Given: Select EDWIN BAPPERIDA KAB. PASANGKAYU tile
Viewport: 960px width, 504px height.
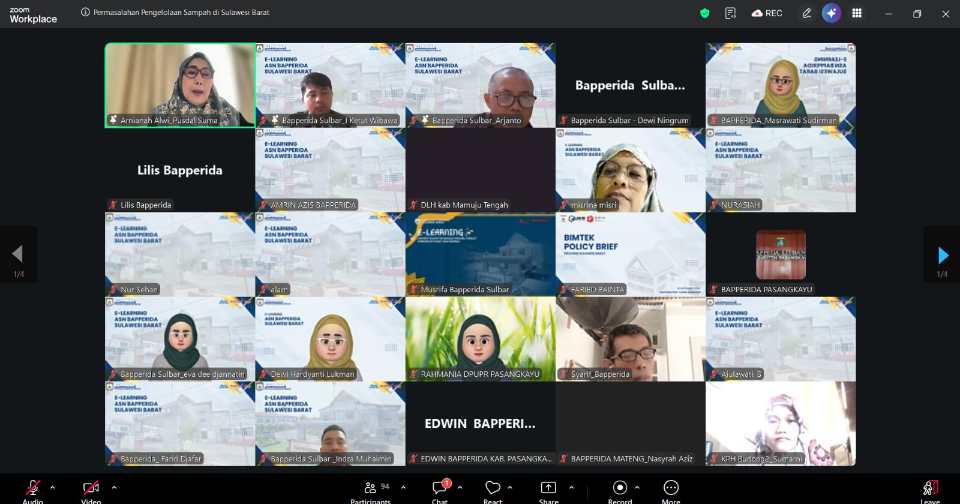Looking at the screenshot, I should coord(481,424).
